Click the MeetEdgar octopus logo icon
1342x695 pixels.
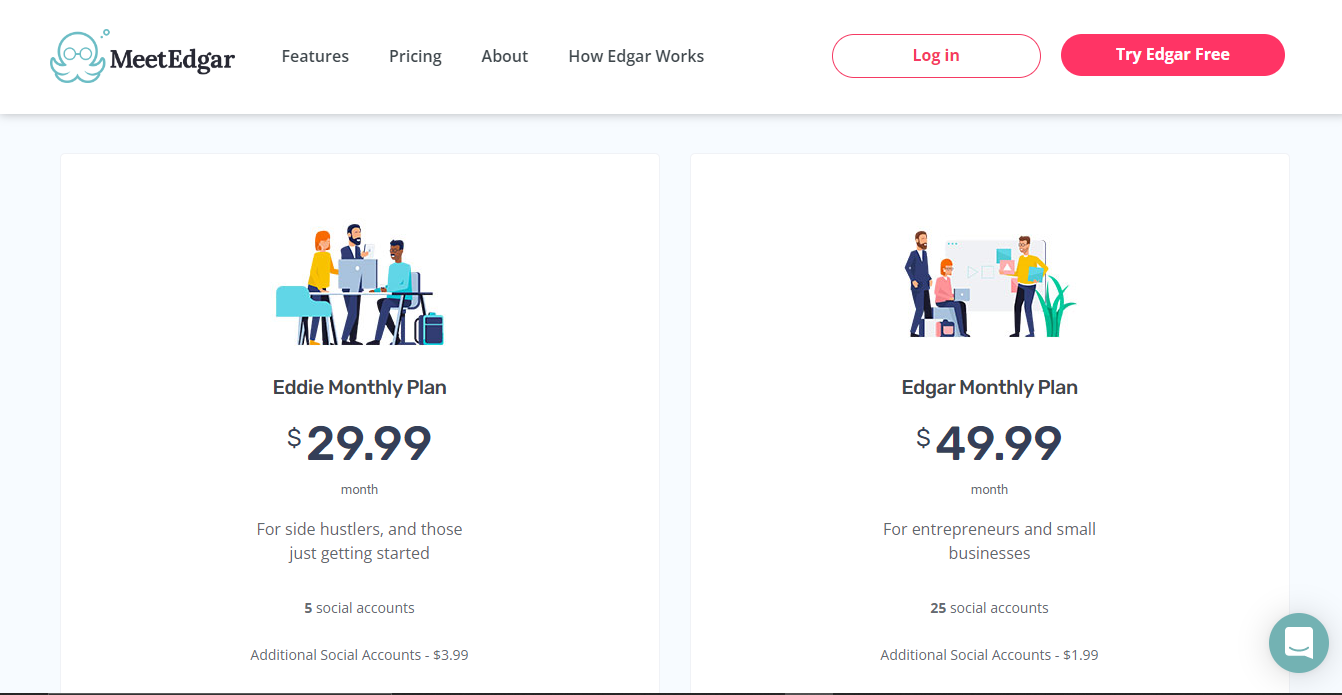click(79, 55)
